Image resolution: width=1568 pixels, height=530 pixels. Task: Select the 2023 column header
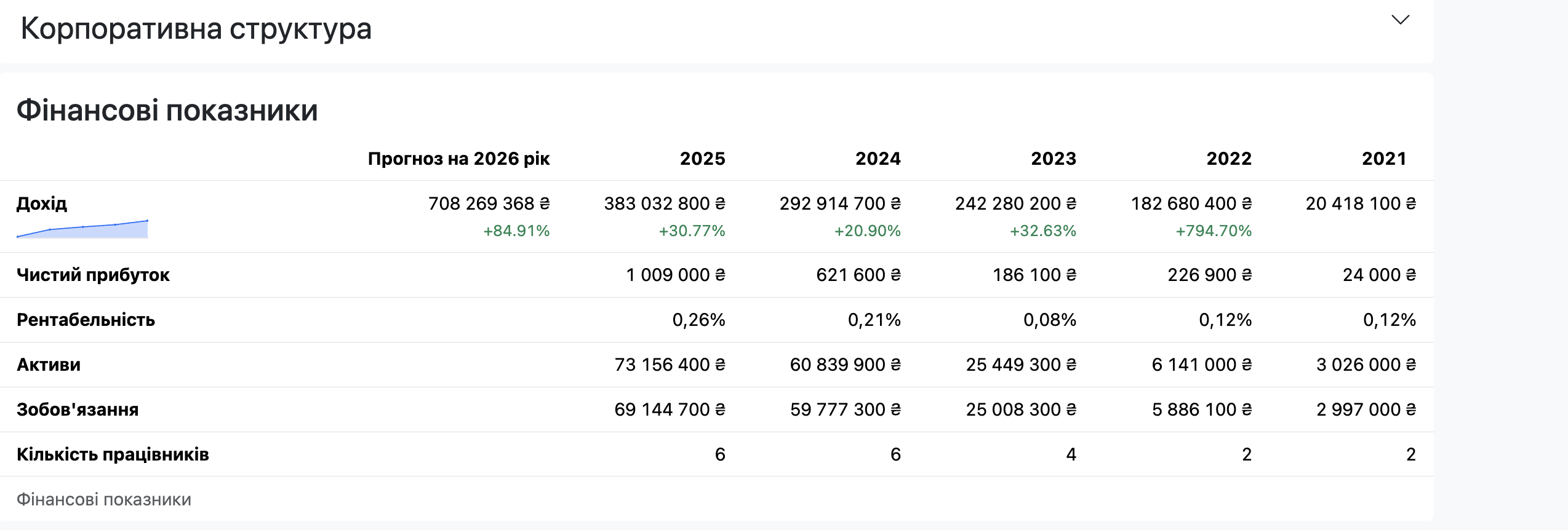point(1054,159)
